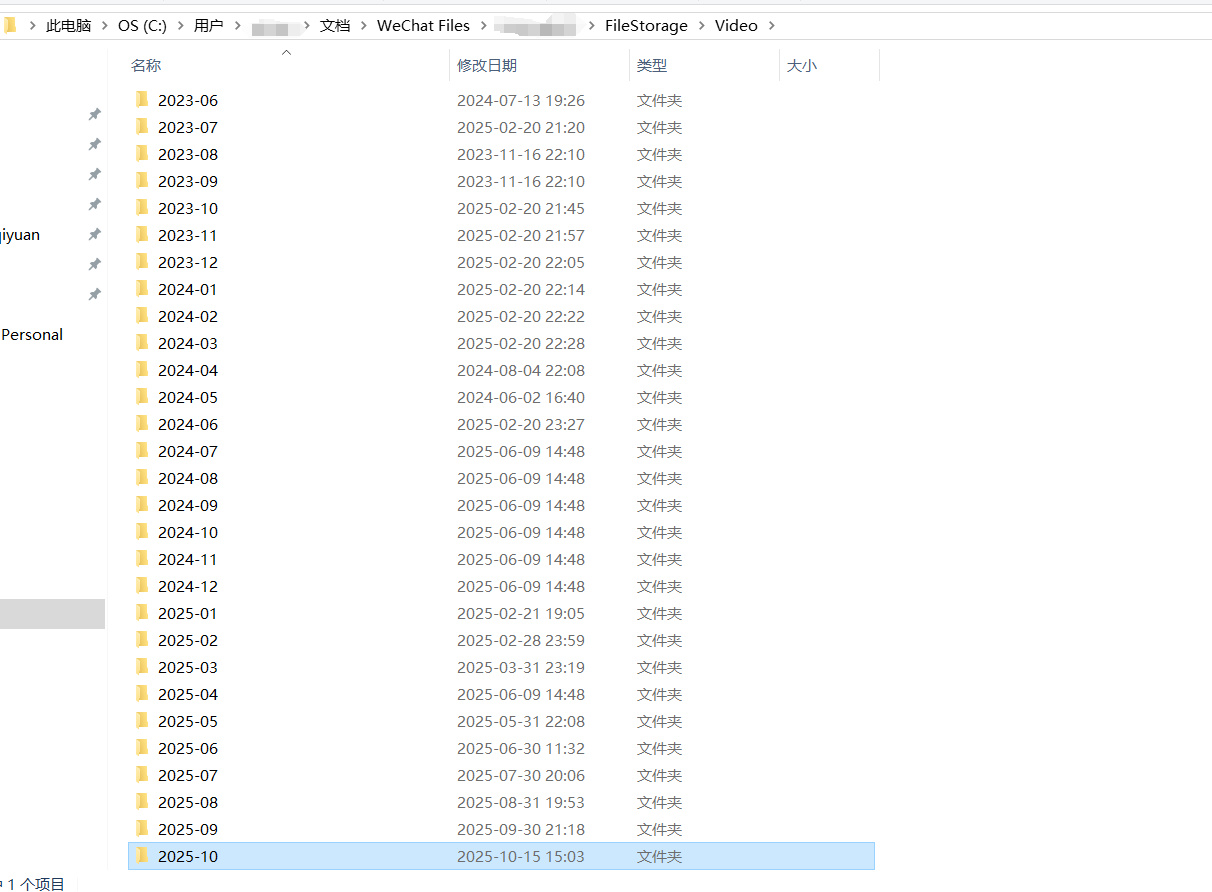Viewport: 1212px width, 892px height.
Task: Click the folder icon of 2024-08
Action: click(x=142, y=477)
